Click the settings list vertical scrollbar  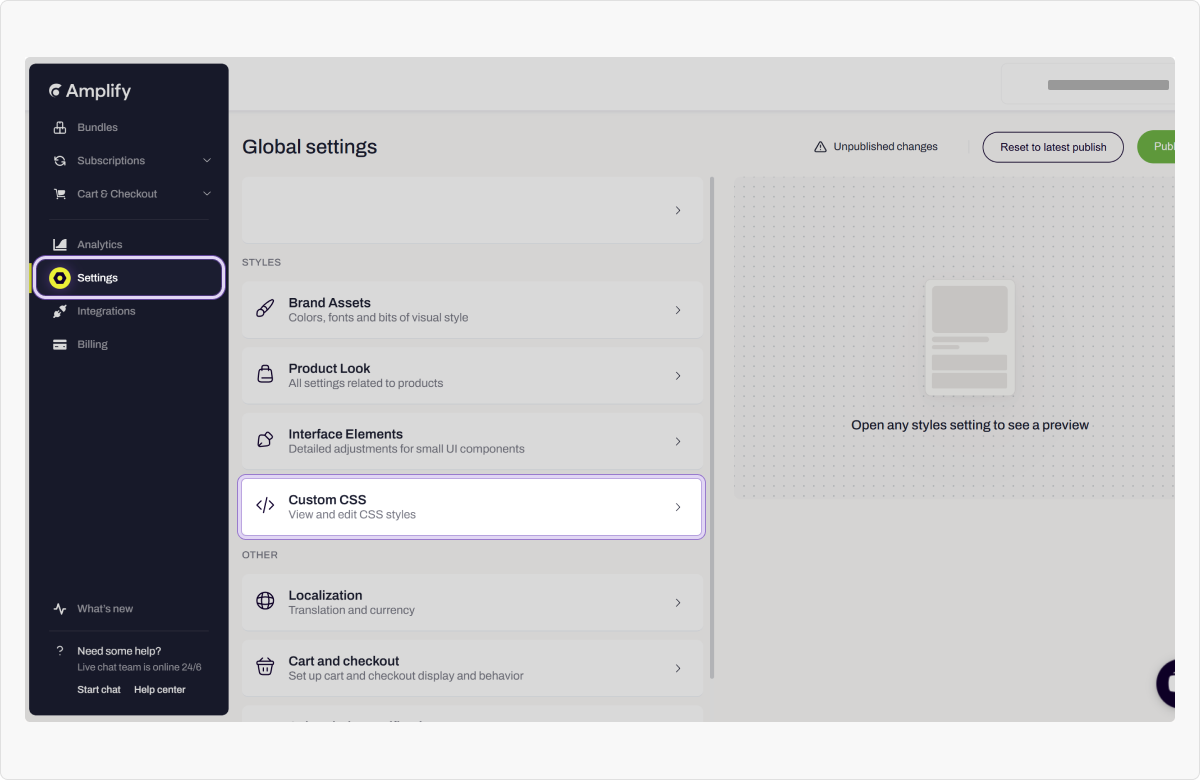click(712, 428)
